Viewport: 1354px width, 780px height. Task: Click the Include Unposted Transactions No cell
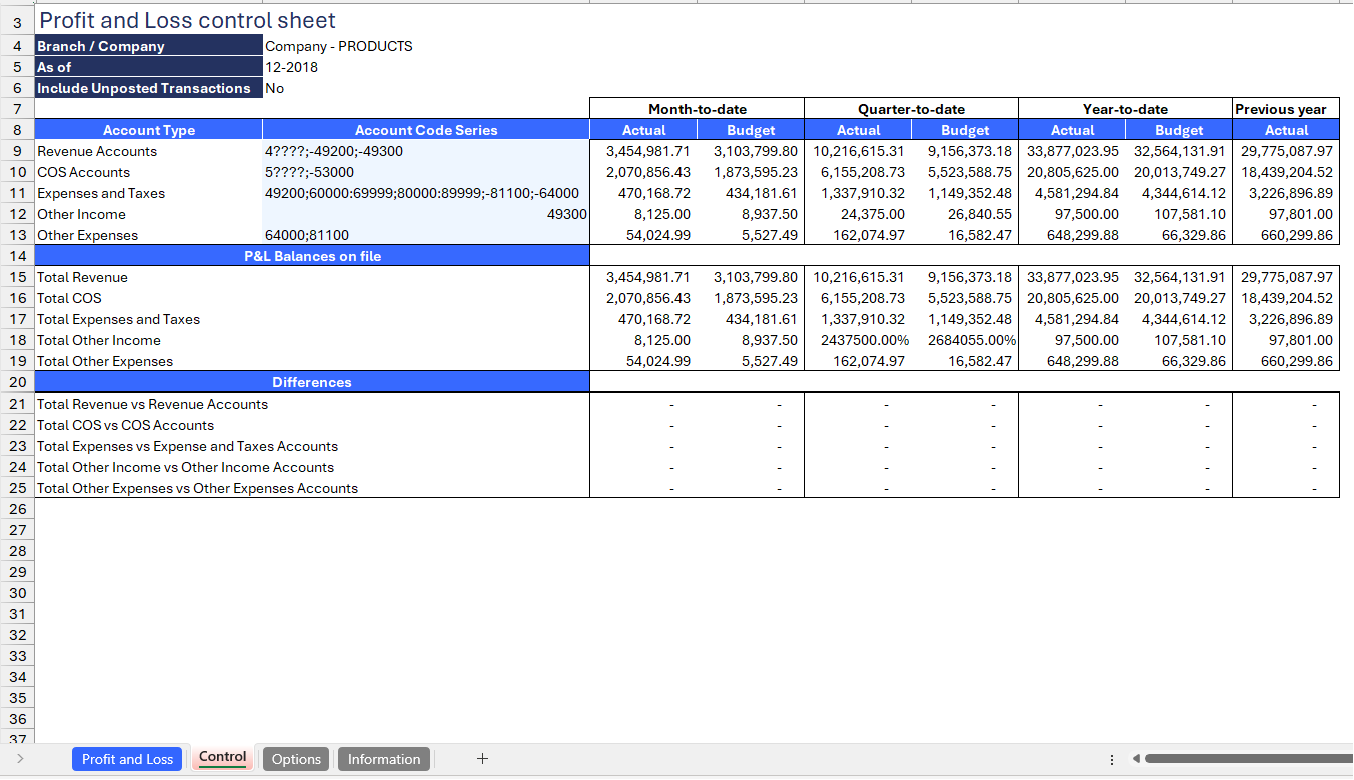[274, 88]
